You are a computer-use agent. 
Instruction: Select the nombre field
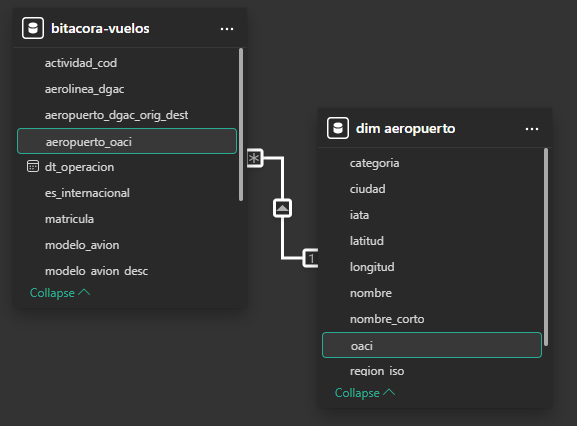click(x=432, y=293)
